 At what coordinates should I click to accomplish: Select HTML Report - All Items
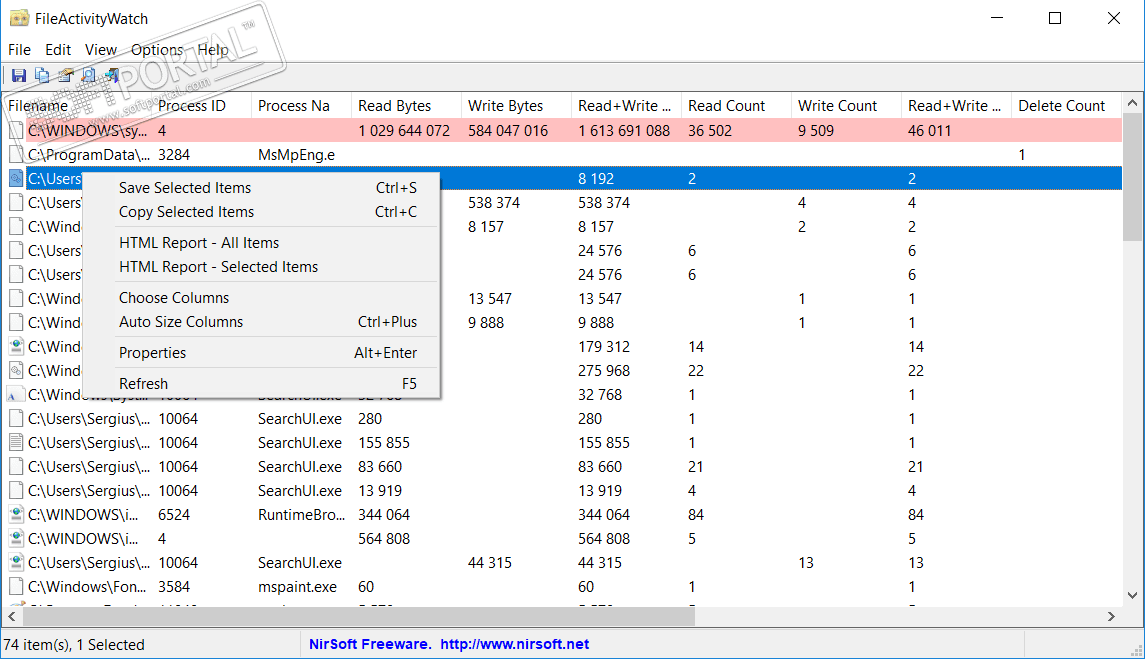[261, 243]
